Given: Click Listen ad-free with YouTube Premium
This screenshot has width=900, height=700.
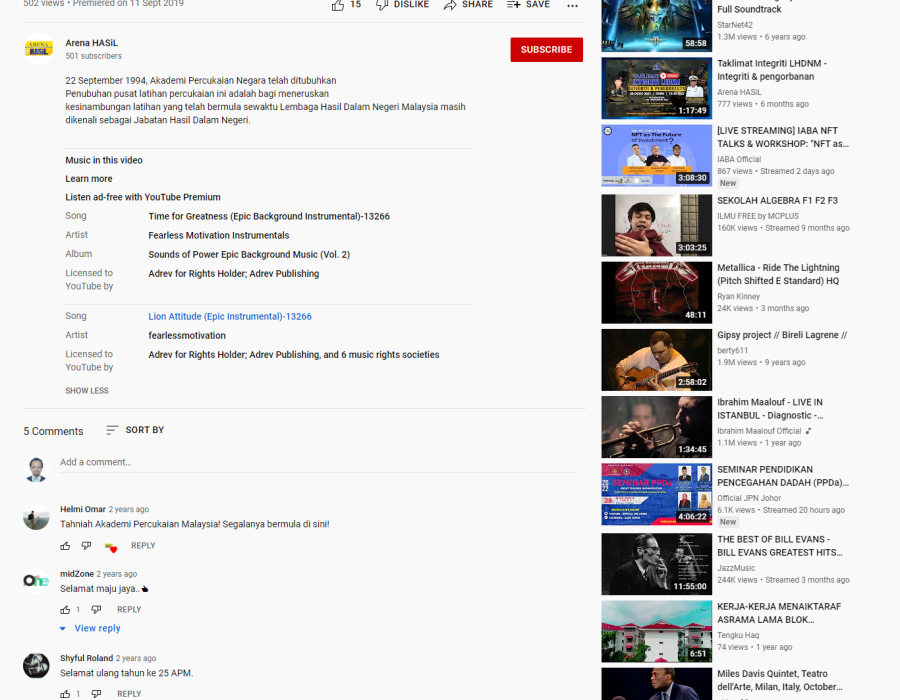Looking at the screenshot, I should click(x=143, y=197).
